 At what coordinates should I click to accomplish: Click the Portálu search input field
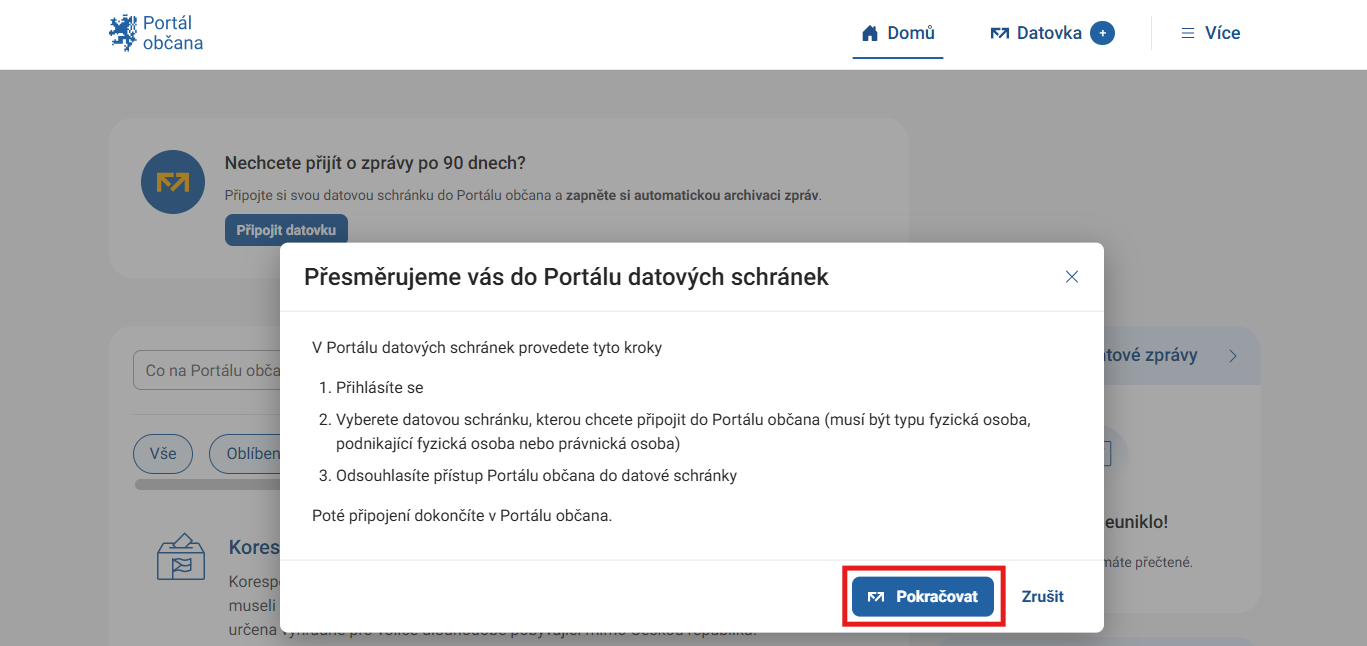[215, 369]
